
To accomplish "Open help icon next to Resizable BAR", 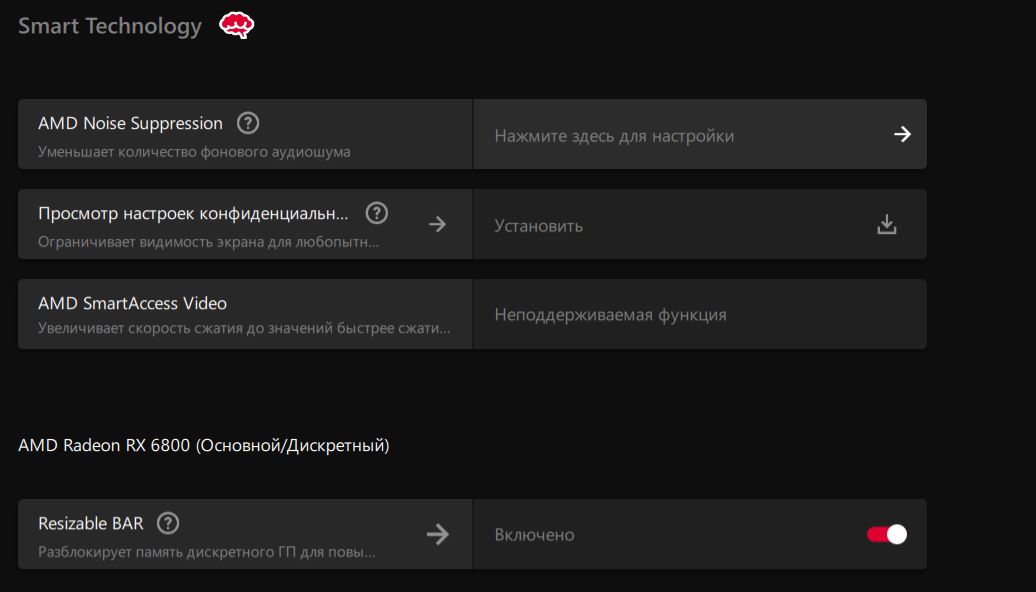I will (168, 523).
